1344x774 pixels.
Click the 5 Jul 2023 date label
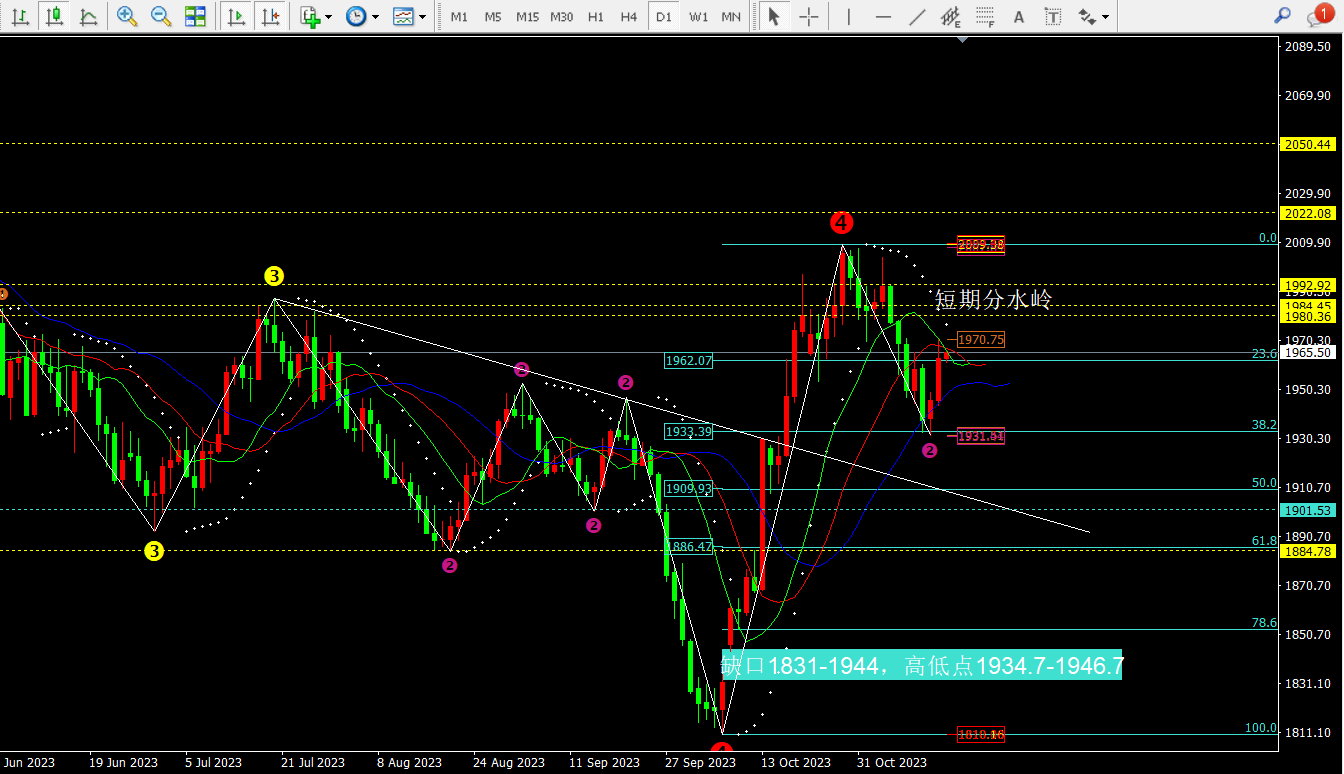pyautogui.click(x=213, y=763)
